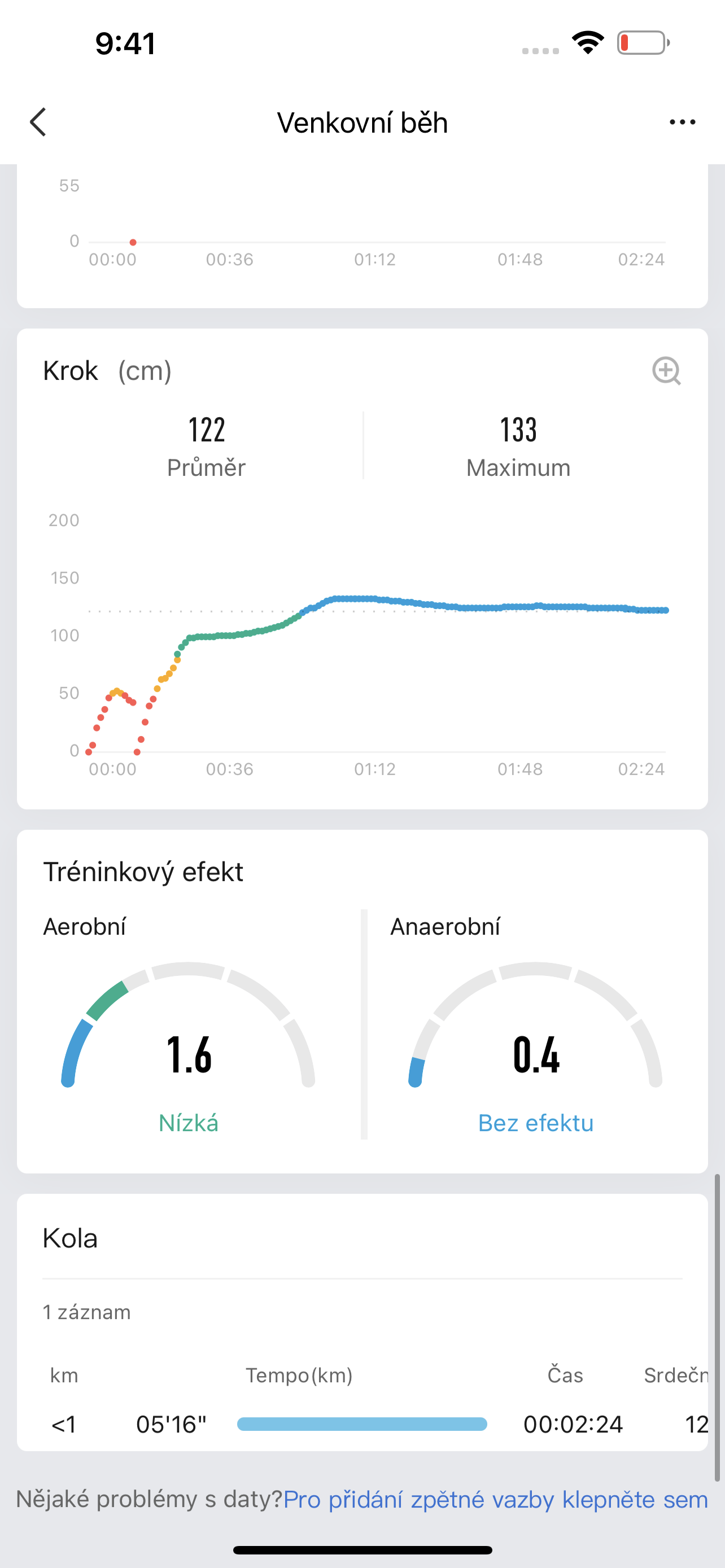Tap the 'Bez efektu' anaerobic label
Screen dimensions: 725x1568
tap(536, 1123)
